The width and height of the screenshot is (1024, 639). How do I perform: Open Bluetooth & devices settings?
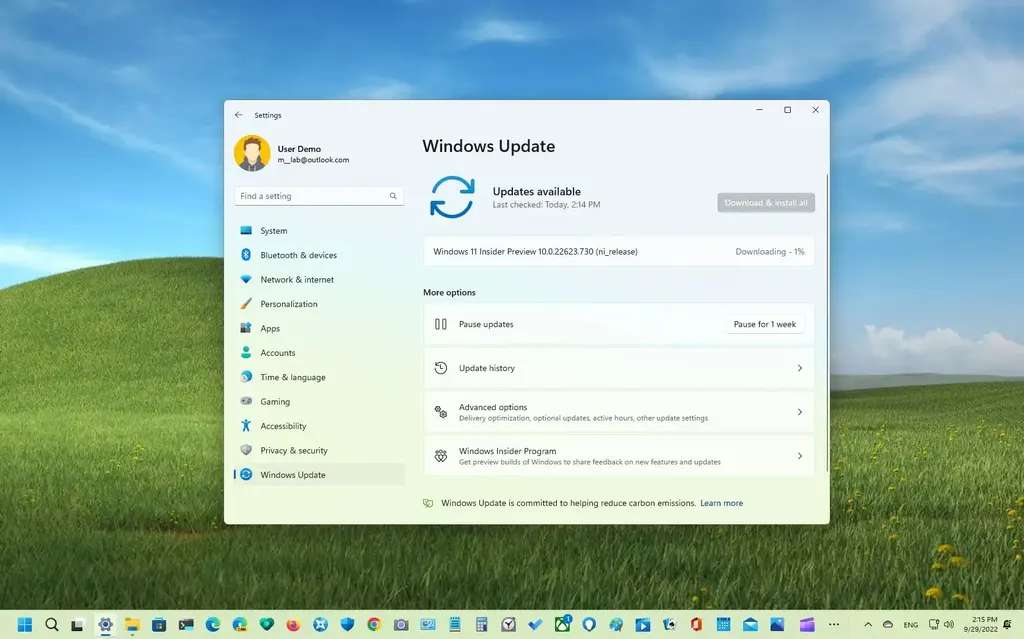pyautogui.click(x=298, y=255)
